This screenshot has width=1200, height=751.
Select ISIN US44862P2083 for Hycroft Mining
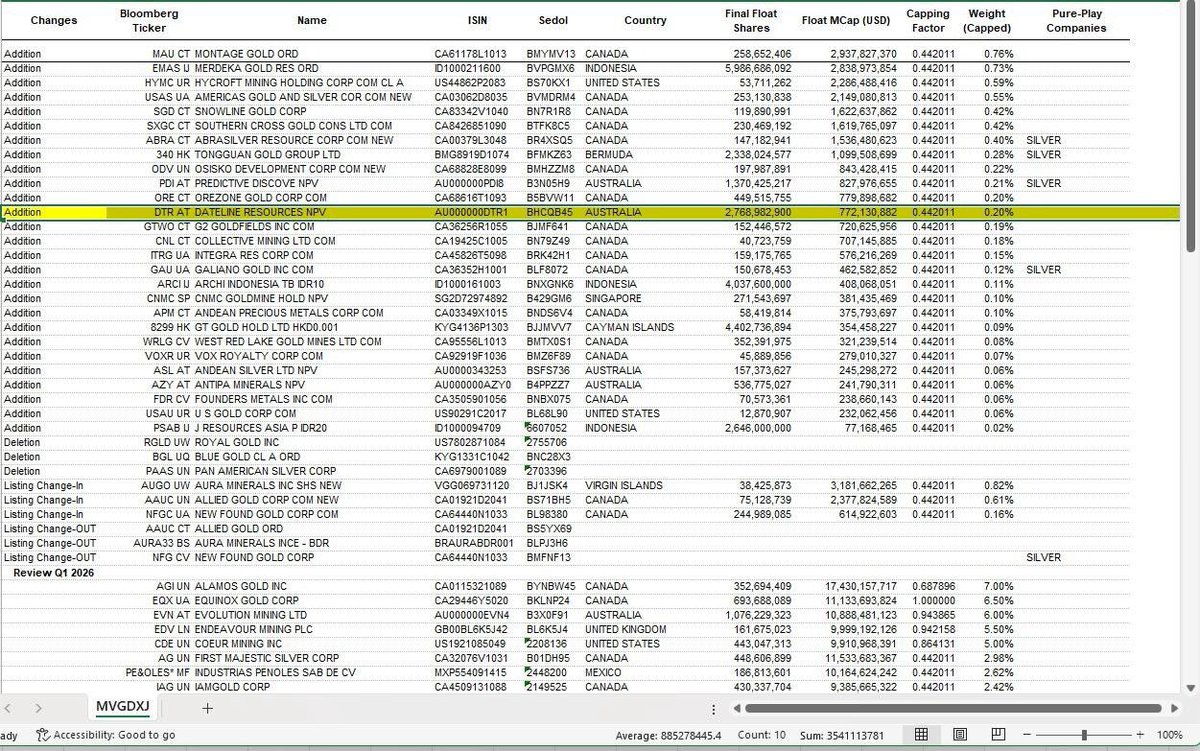470,82
